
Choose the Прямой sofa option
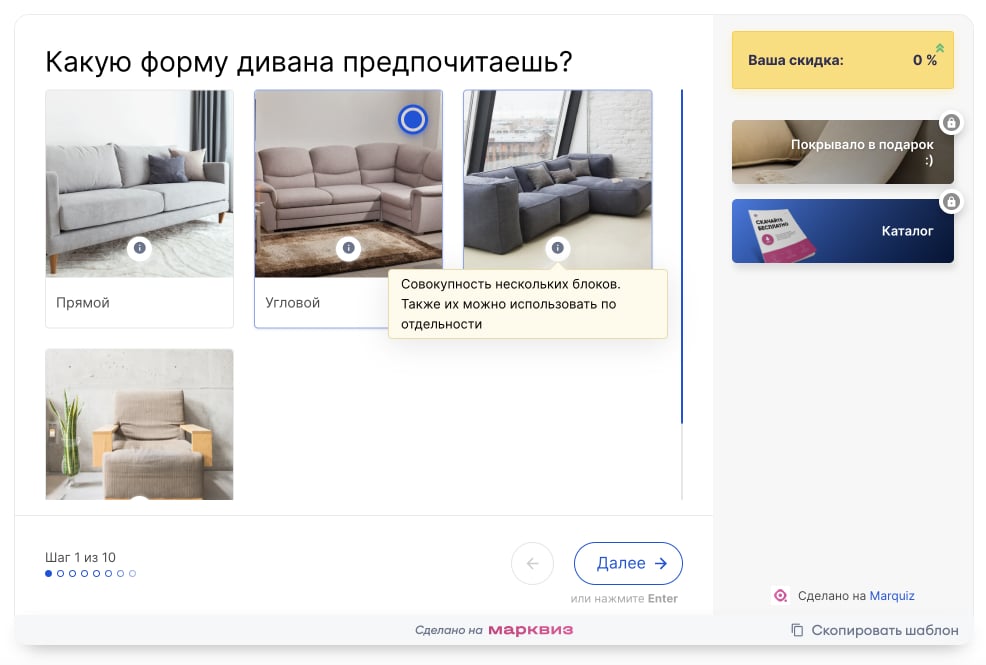coord(140,209)
